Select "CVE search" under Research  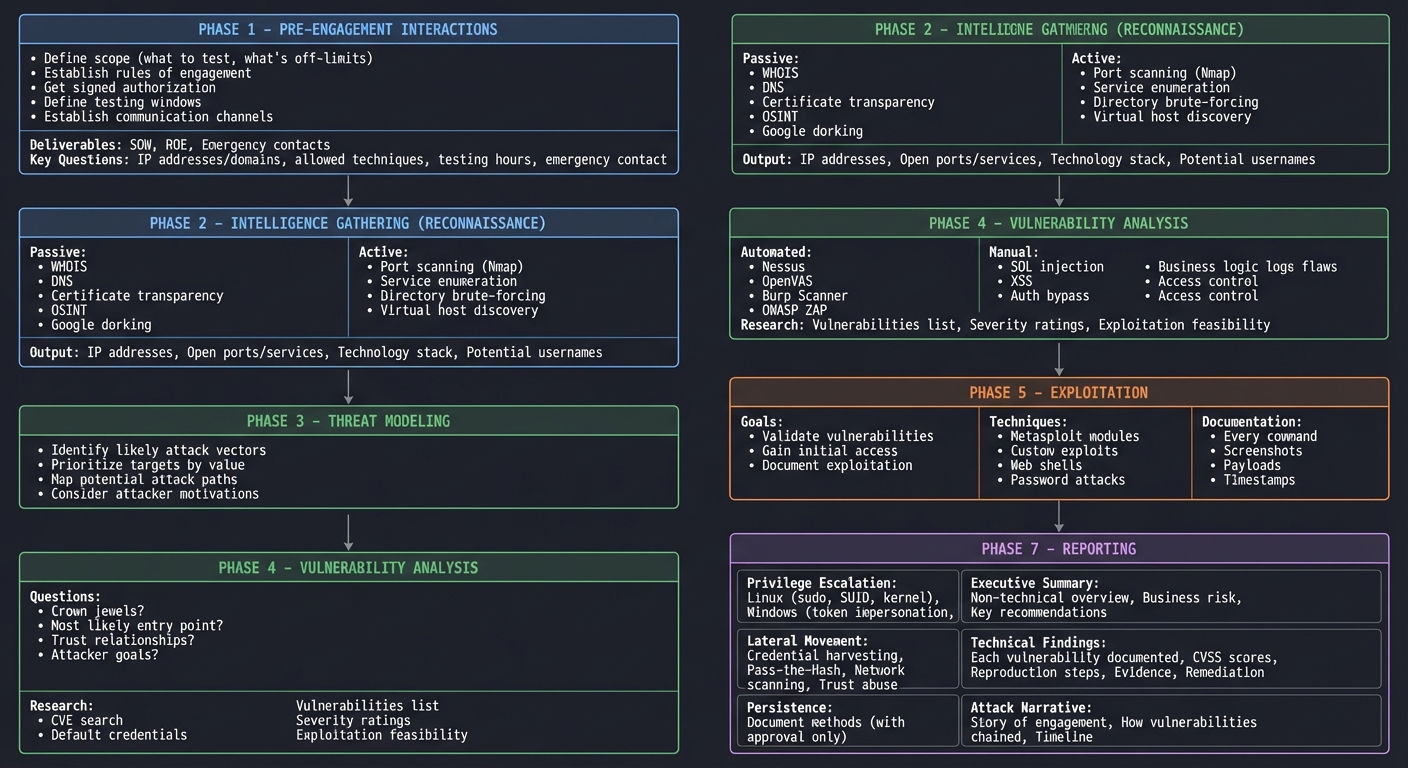(x=86, y=720)
